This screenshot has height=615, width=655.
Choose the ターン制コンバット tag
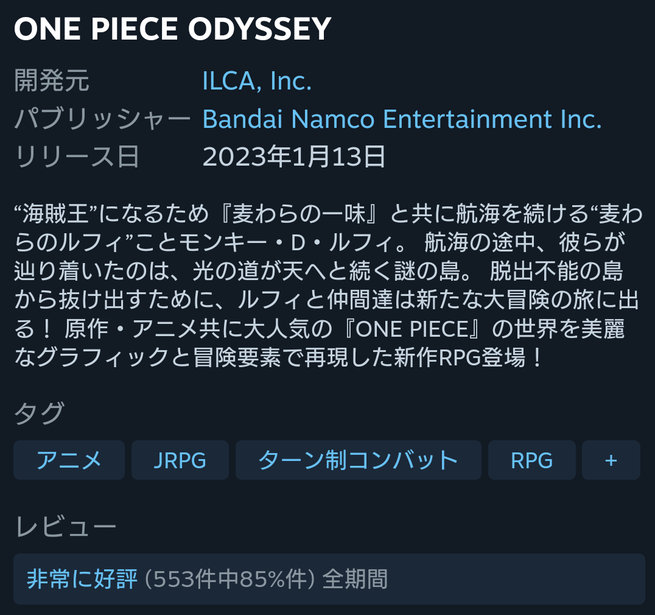pyautogui.click(x=357, y=460)
